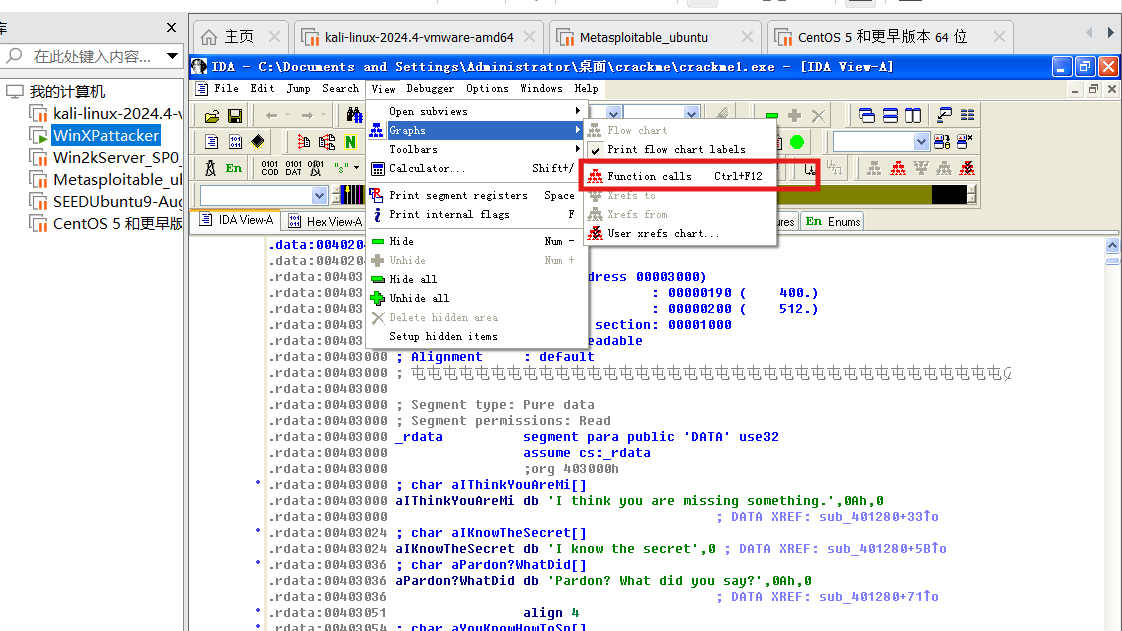
Task: Select WinXPattacker in the VM library tree
Action: 106,135
